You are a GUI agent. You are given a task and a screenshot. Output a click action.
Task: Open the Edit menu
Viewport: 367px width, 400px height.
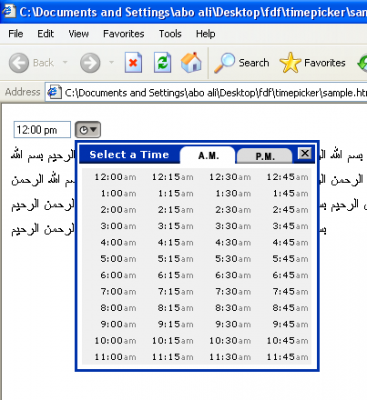45,34
